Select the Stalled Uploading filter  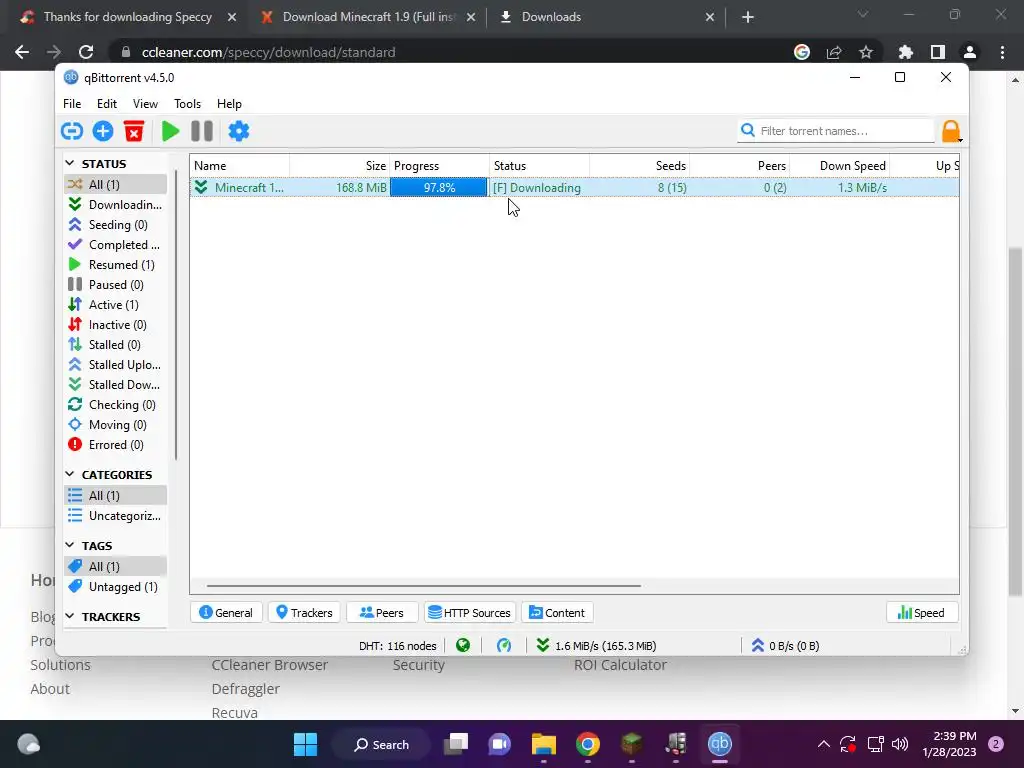(116, 364)
